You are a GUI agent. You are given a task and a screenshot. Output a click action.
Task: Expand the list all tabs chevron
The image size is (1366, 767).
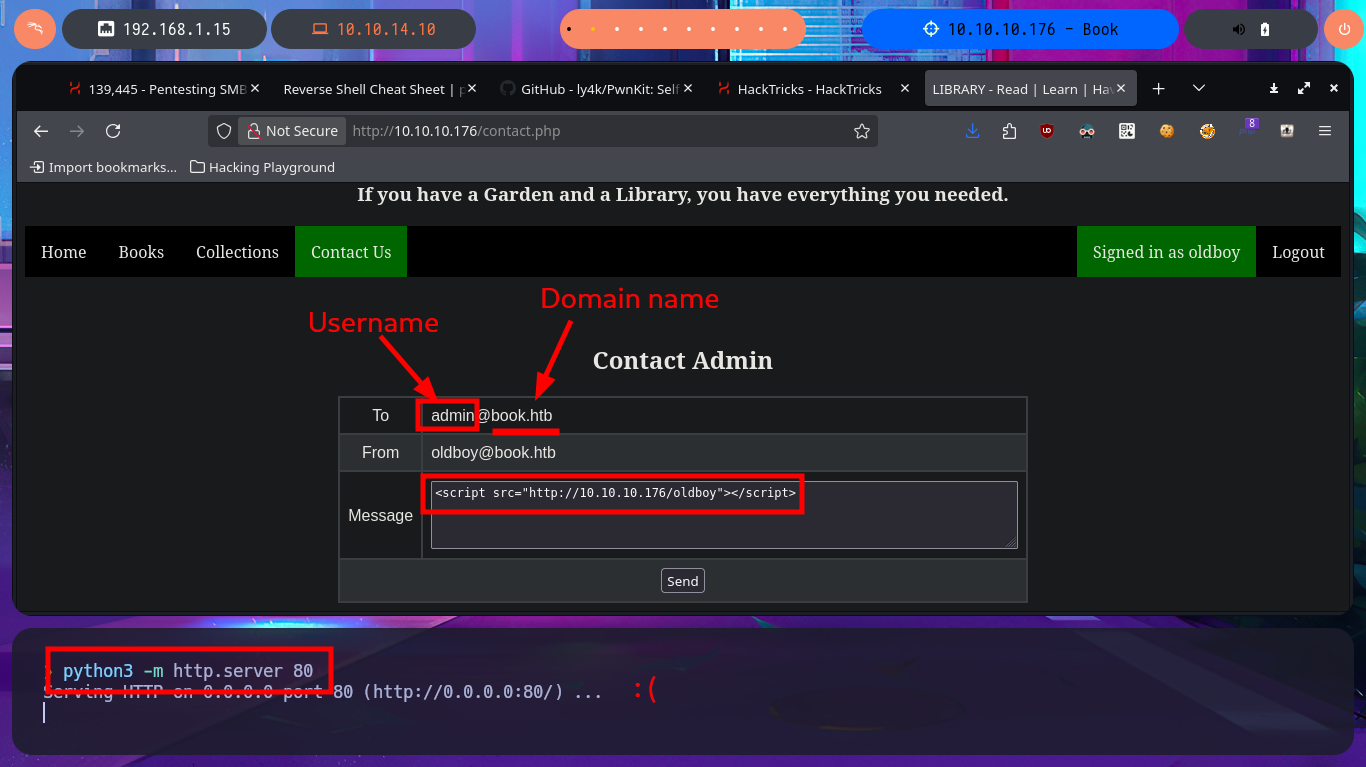(1199, 89)
